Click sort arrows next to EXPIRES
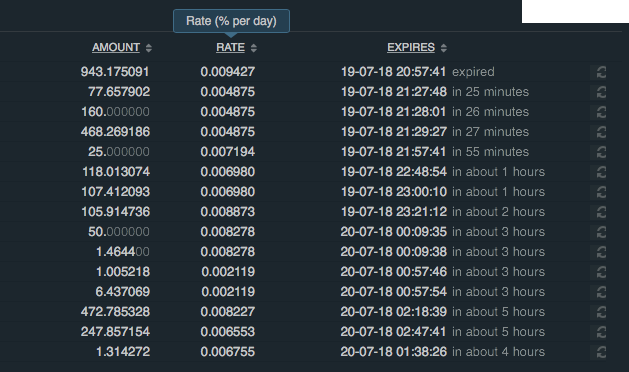Image resolution: width=629 pixels, height=372 pixels. point(444,48)
